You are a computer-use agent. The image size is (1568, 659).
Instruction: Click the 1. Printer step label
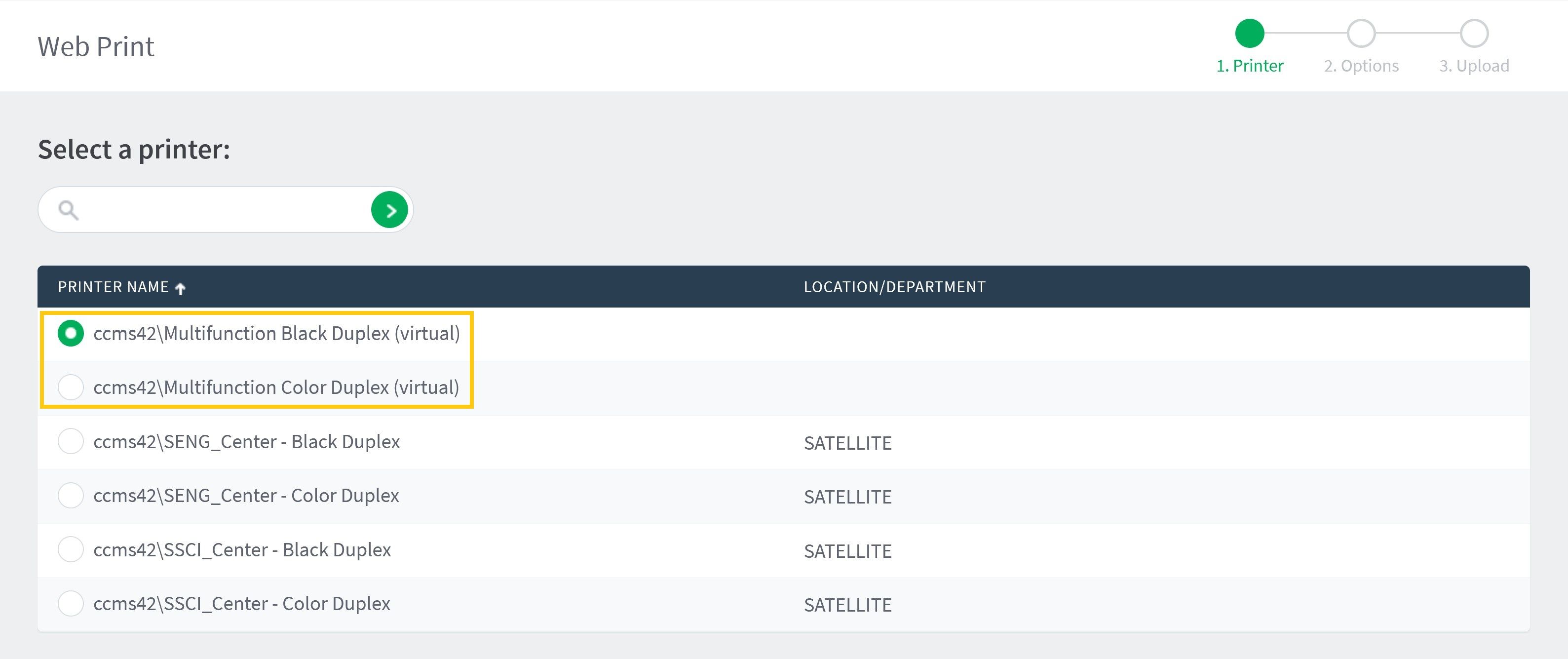tap(1249, 66)
